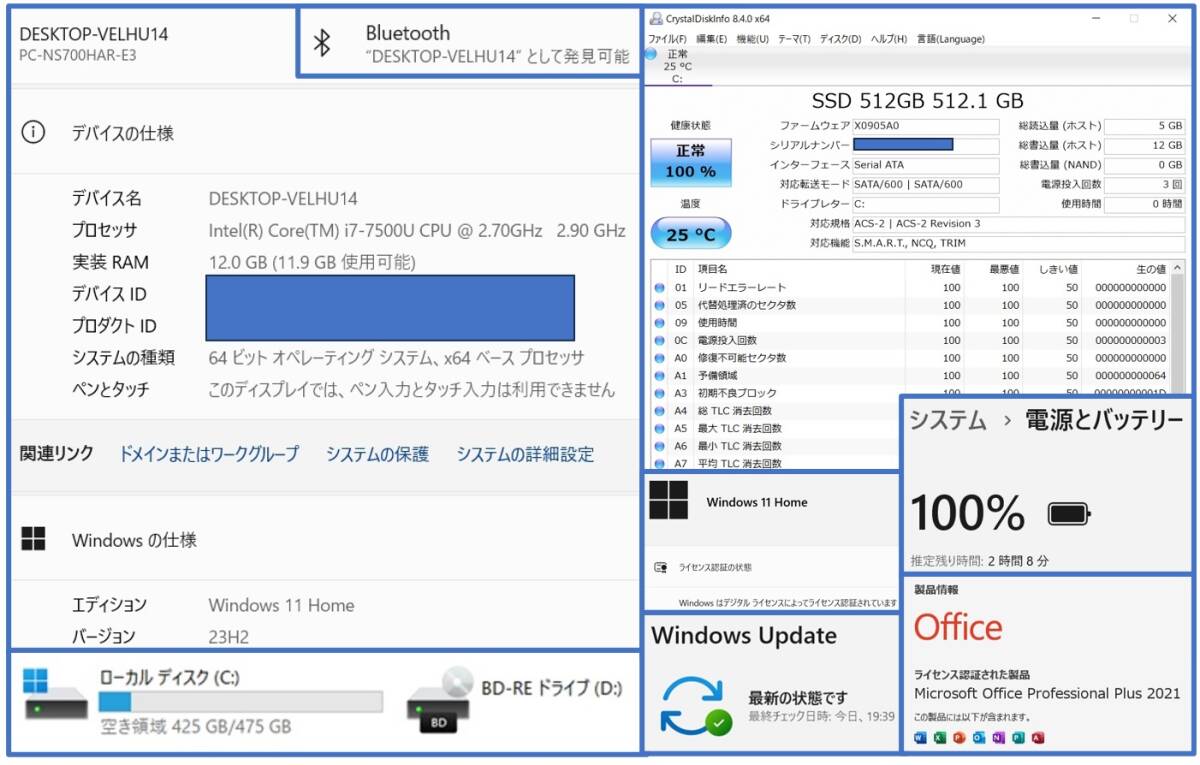Click the status dot for 最大 TLC 消去回数 row

659,428
